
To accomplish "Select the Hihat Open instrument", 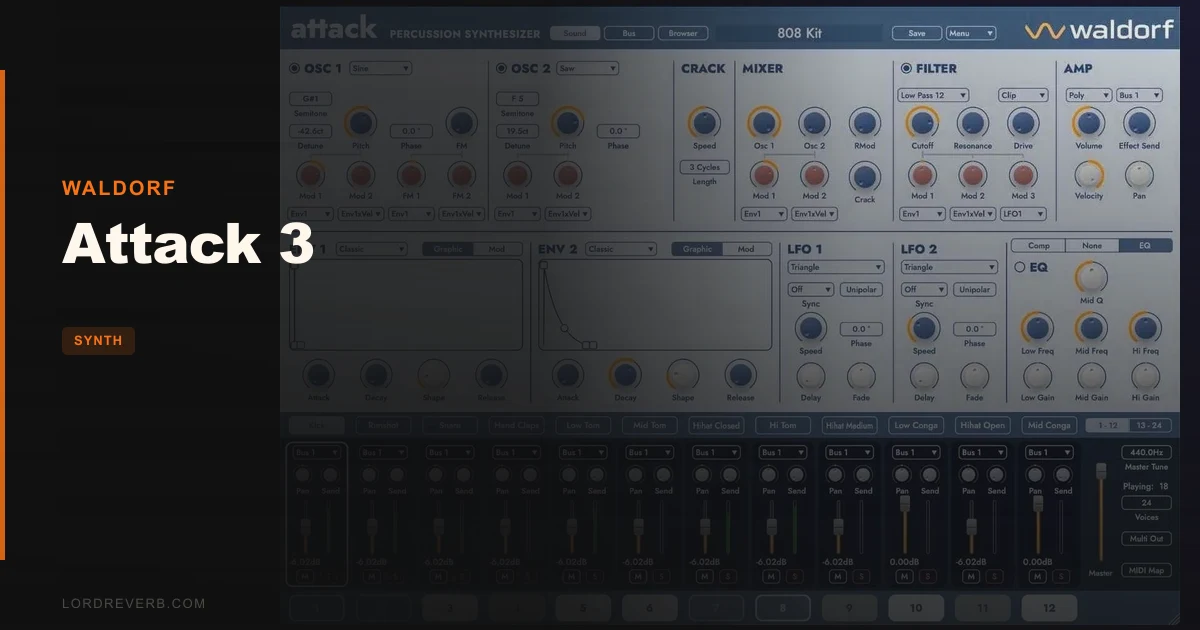I will pos(982,425).
